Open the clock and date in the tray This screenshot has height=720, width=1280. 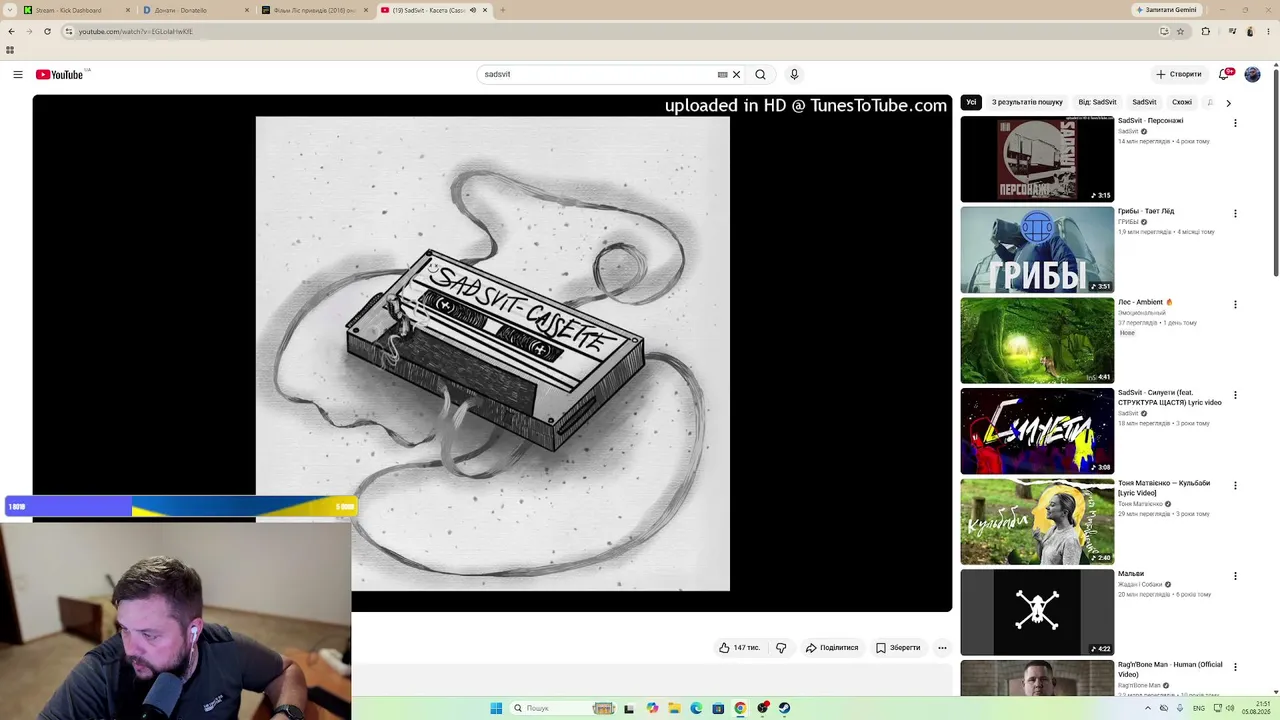pyautogui.click(x=1257, y=708)
